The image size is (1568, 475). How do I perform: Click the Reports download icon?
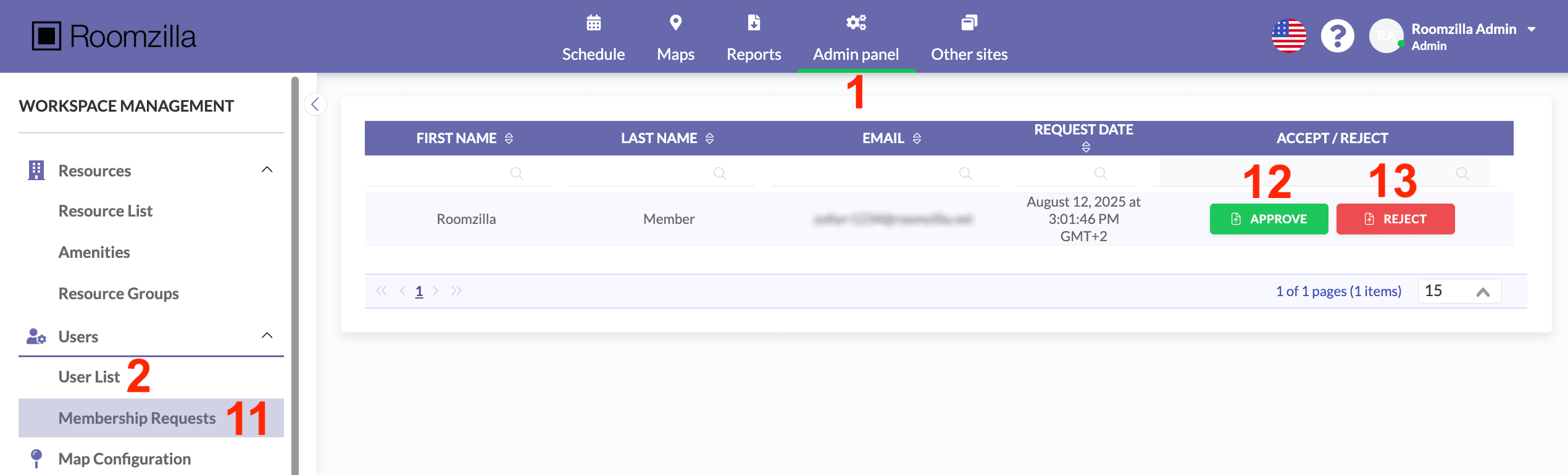(x=754, y=23)
